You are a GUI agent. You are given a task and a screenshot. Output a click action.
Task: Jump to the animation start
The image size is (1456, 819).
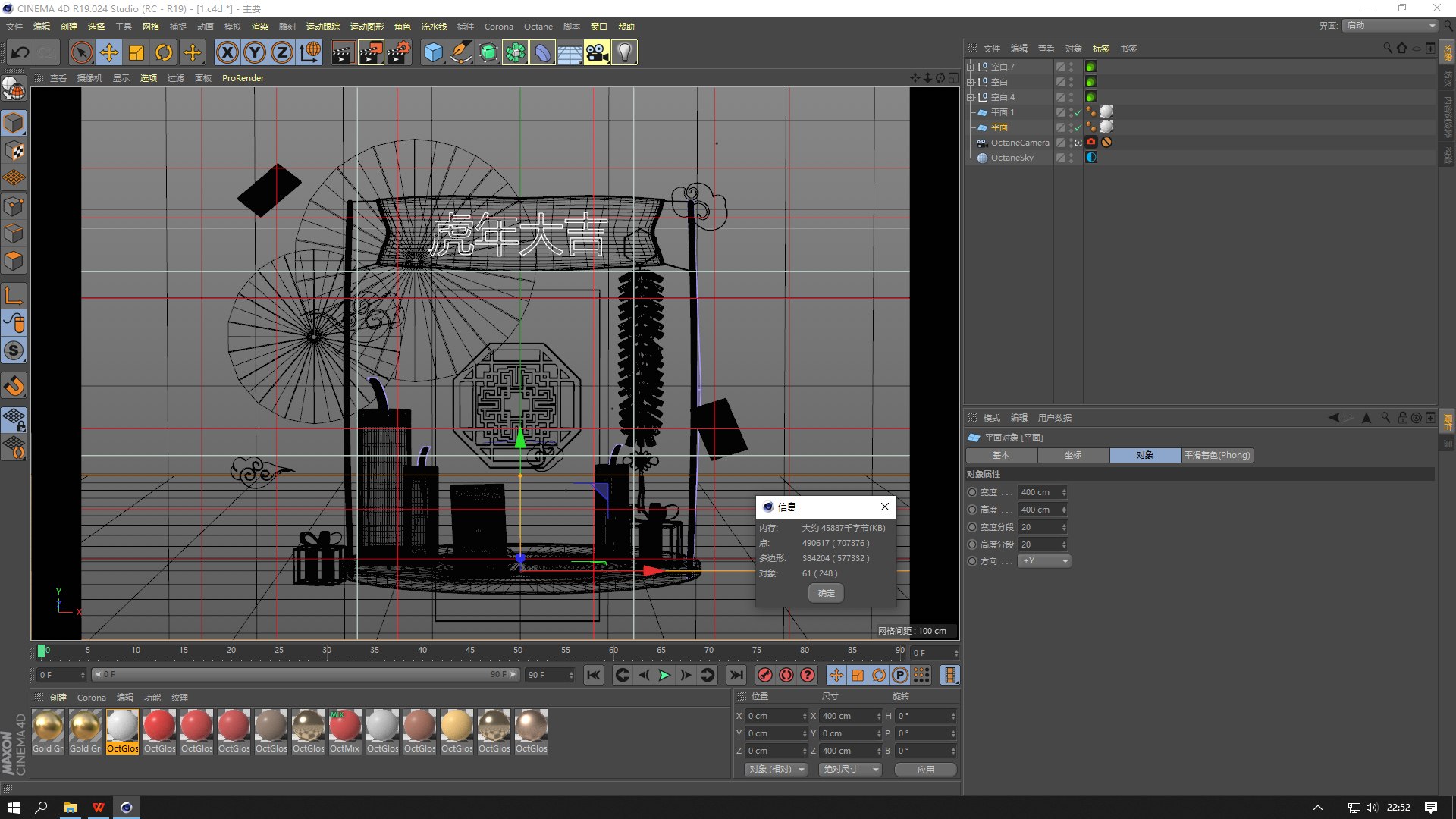tap(594, 675)
